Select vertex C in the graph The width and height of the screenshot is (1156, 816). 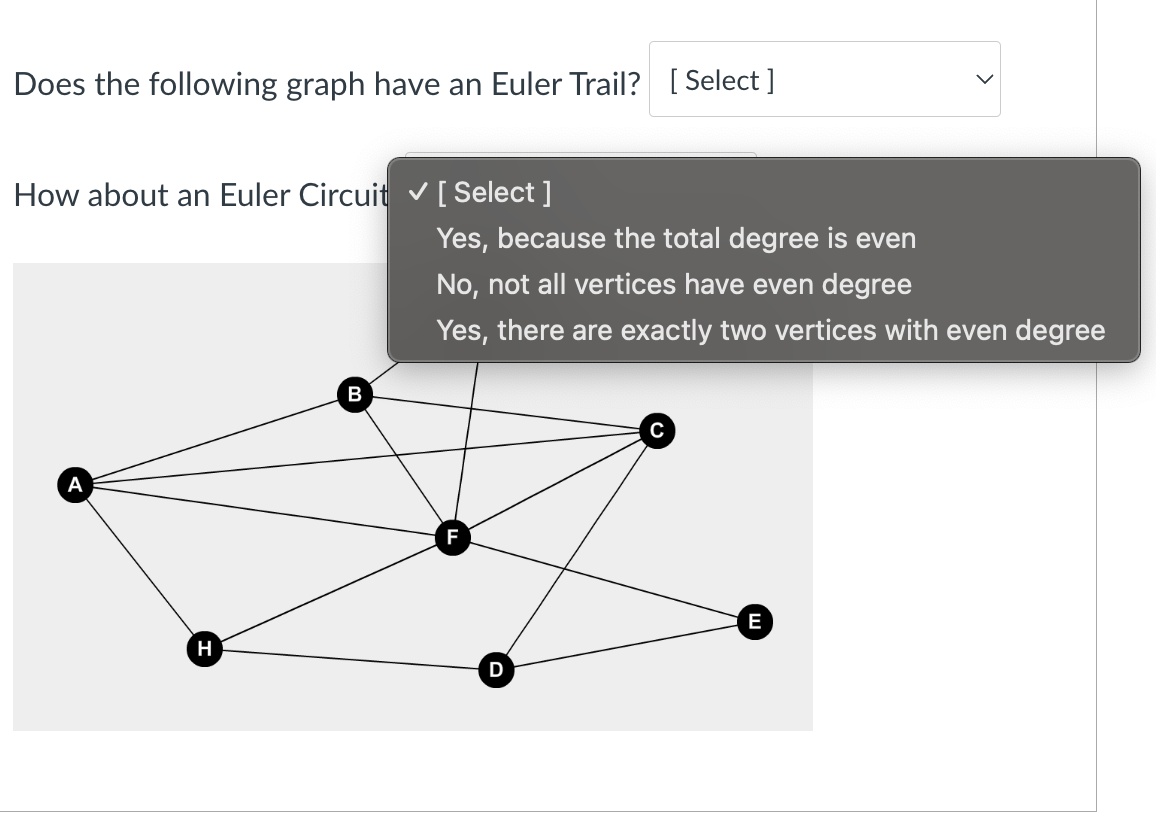[x=657, y=430]
